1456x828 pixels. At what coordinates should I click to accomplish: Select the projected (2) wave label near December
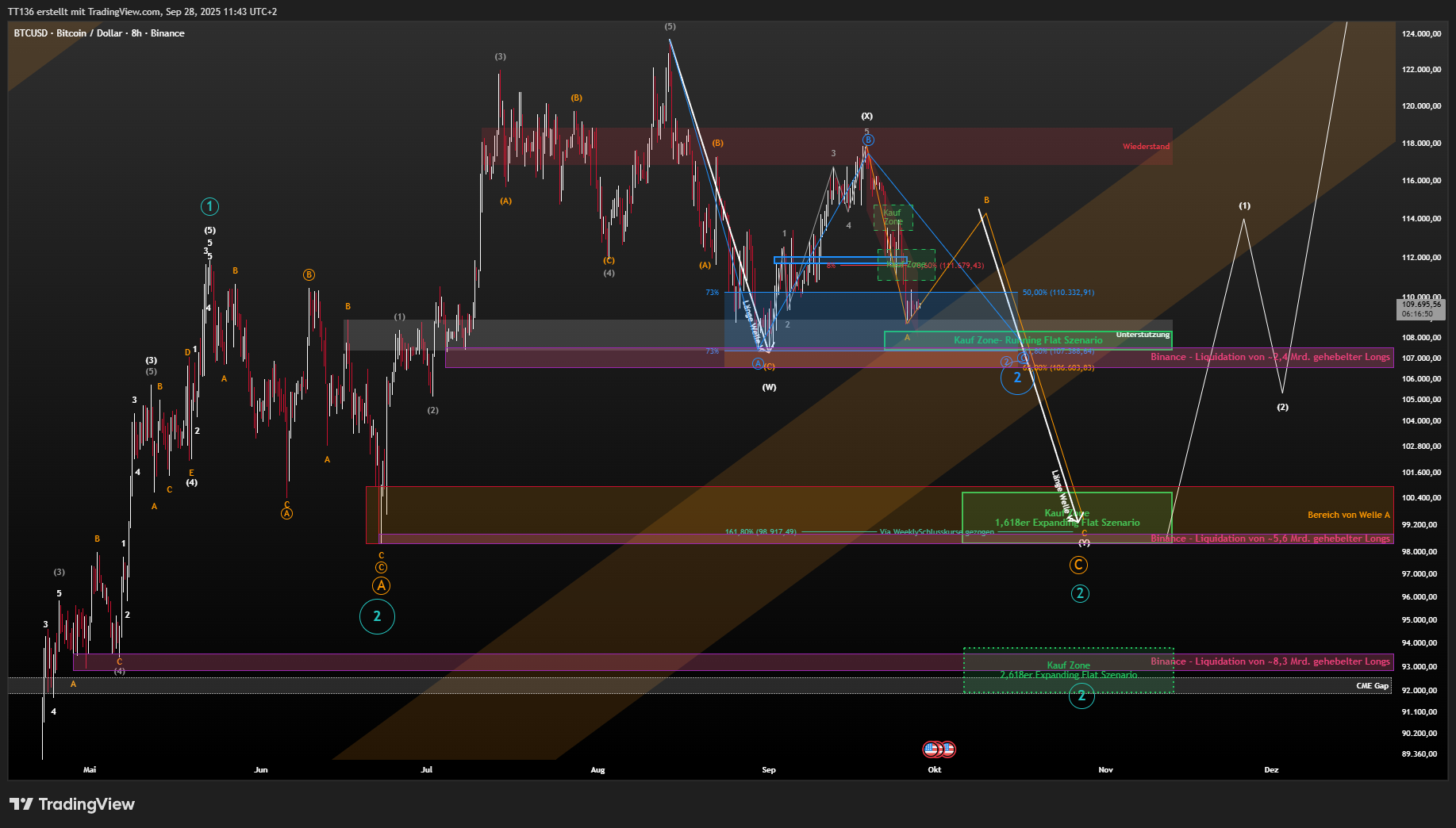(x=1282, y=407)
